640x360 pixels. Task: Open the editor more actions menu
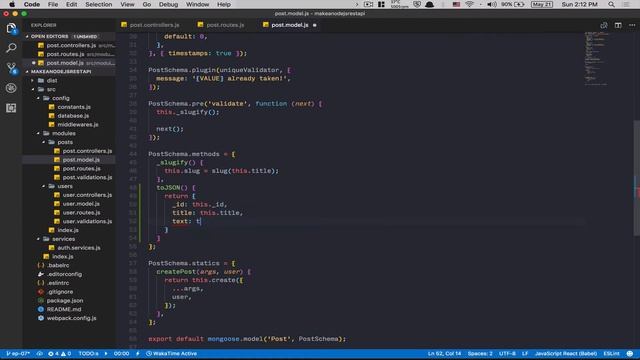[x=632, y=25]
